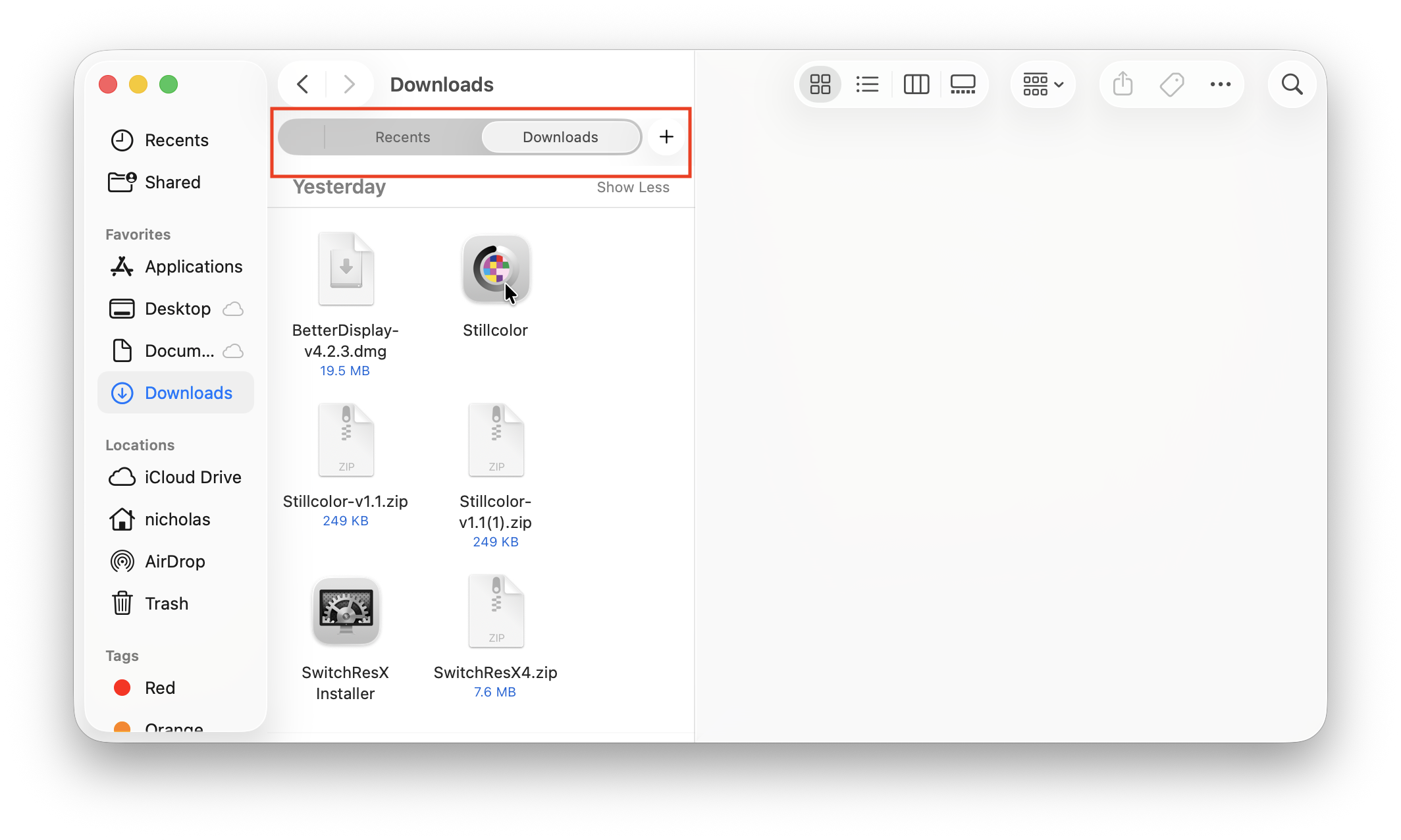1401x840 pixels.
Task: Click the Locations section header
Action: (140, 445)
